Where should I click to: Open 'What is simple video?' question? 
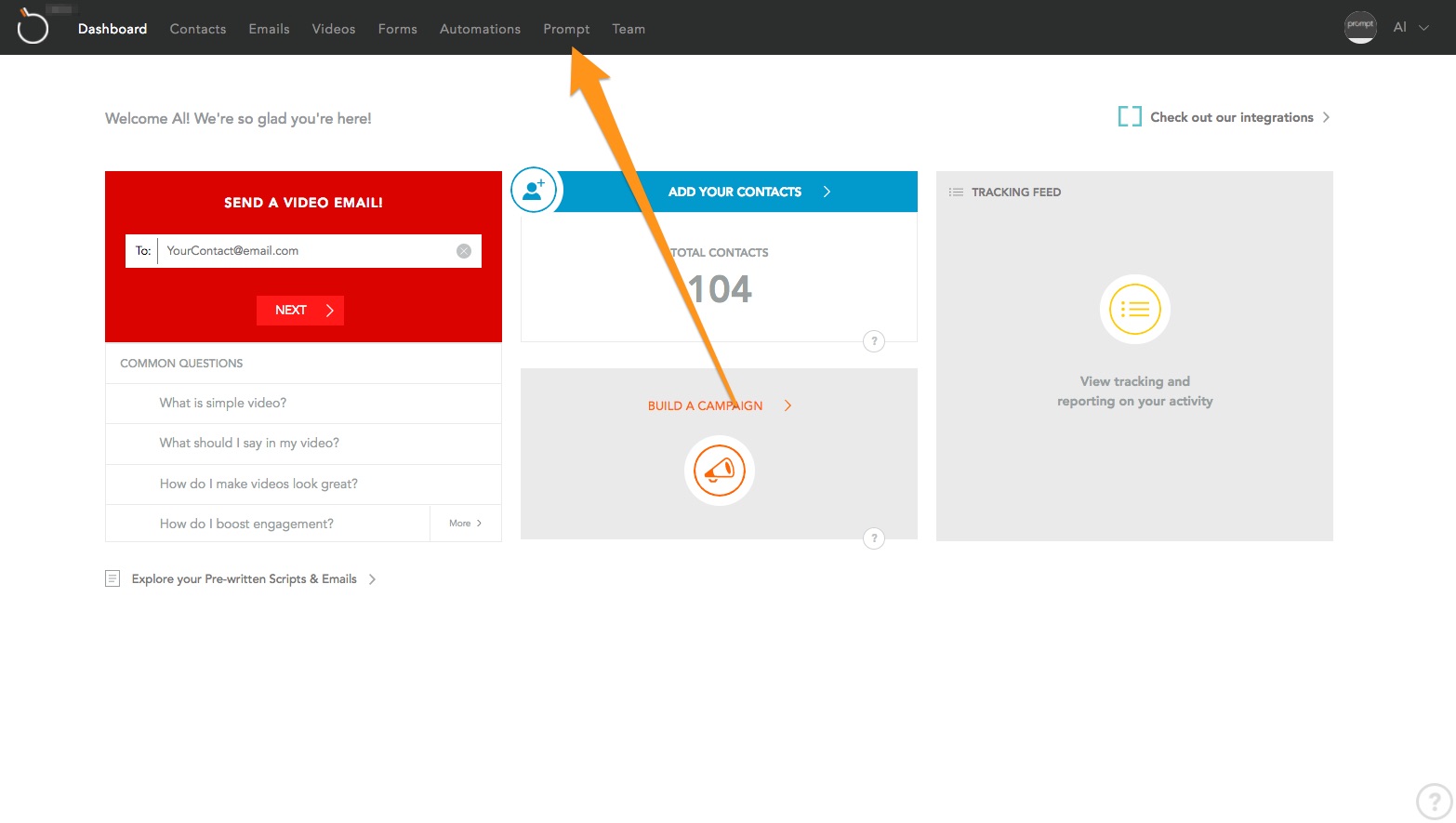(223, 403)
